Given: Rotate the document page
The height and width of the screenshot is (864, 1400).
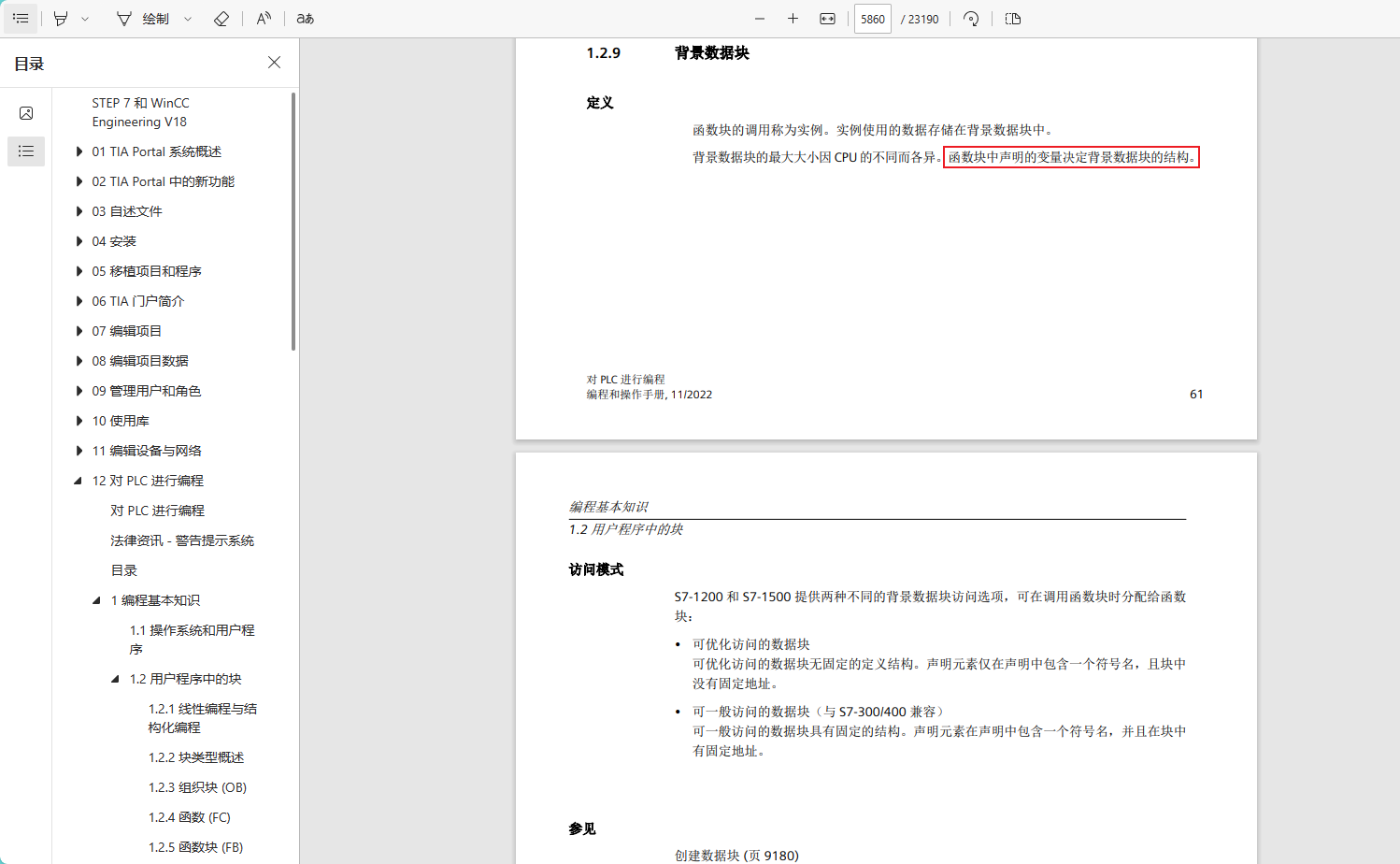Looking at the screenshot, I should pyautogui.click(x=971, y=19).
